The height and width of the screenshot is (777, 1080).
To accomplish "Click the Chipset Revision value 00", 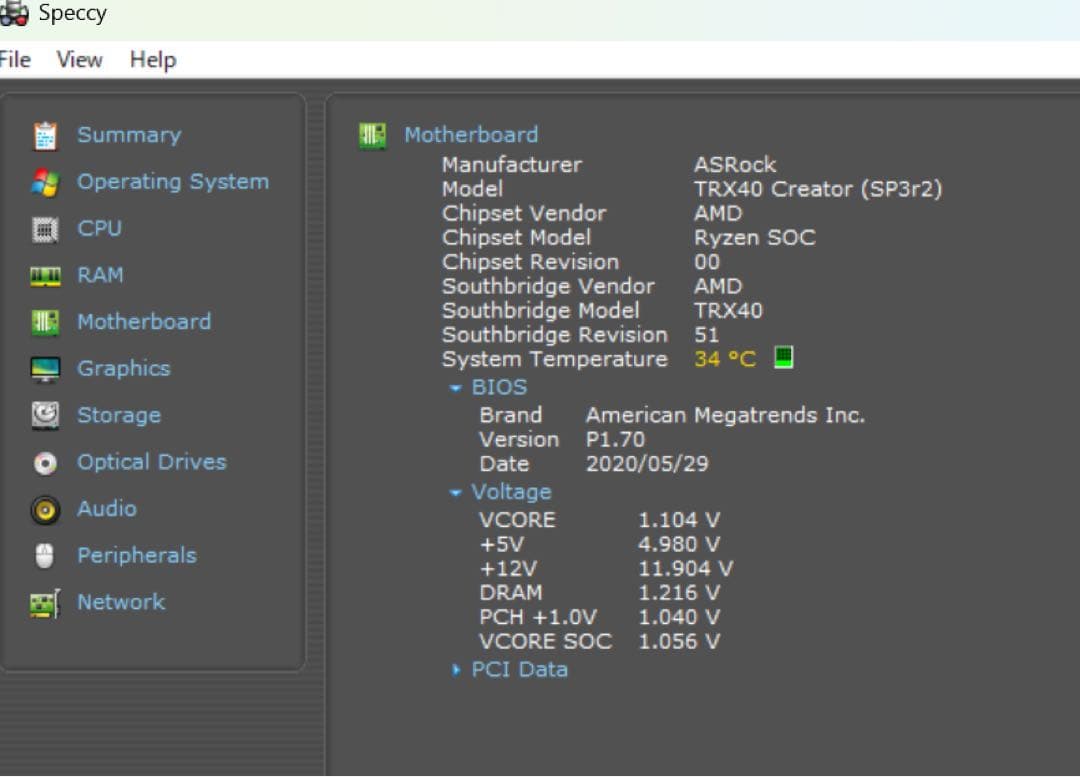I will (707, 262).
